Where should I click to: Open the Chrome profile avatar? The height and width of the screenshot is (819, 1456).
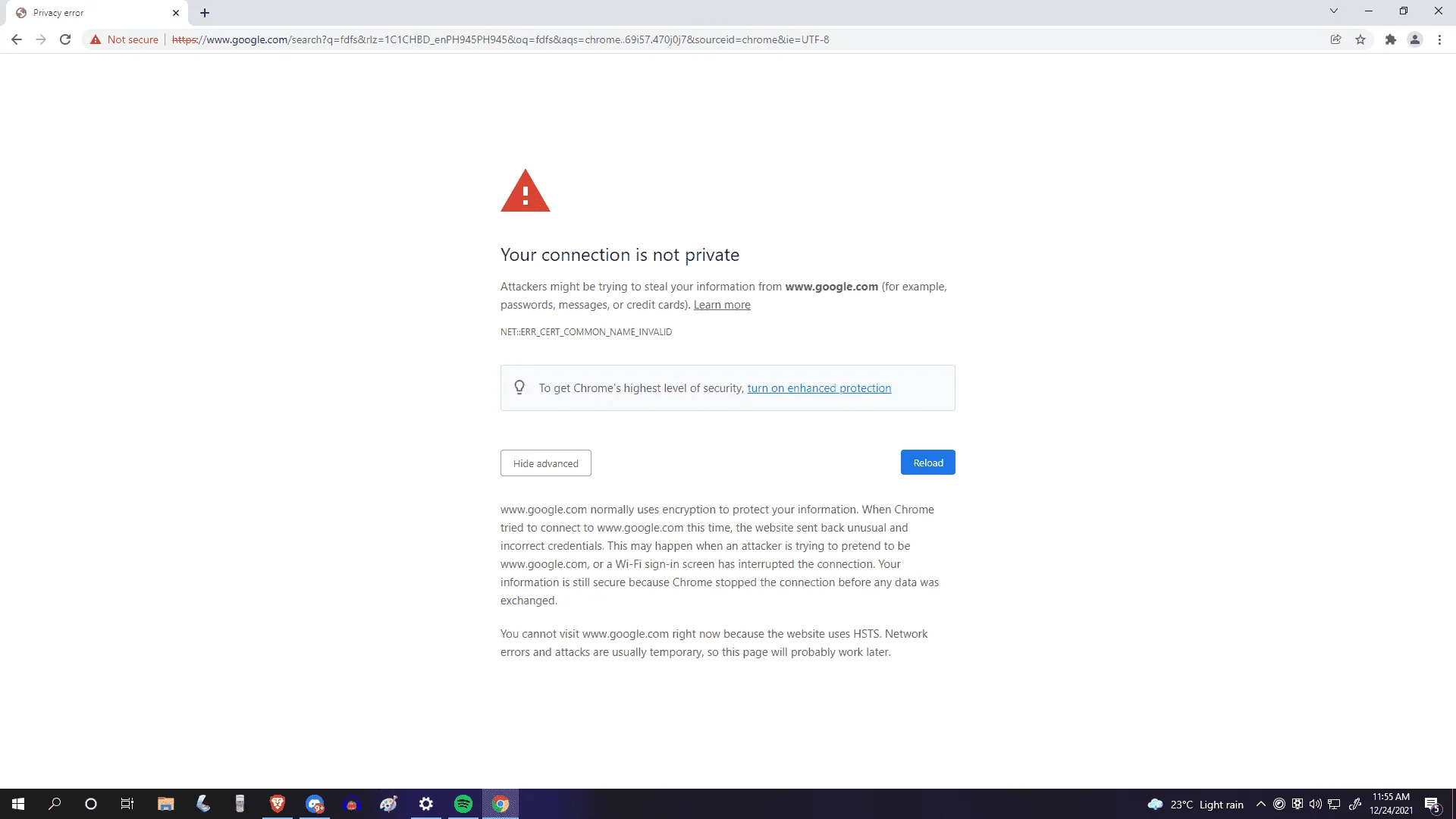coord(1415,39)
